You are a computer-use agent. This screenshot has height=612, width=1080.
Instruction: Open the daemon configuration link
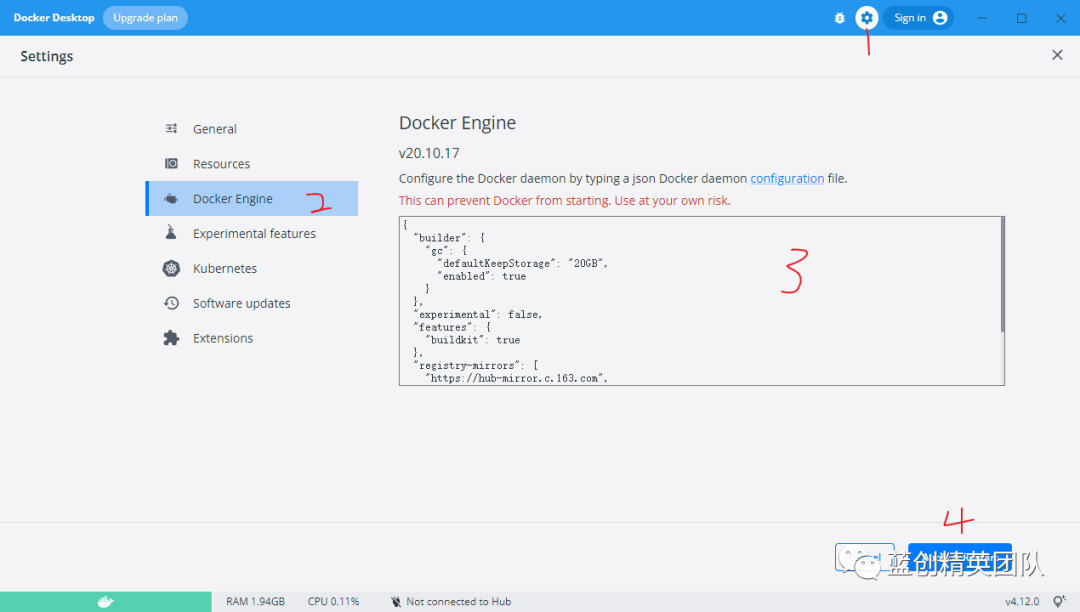[x=787, y=178]
